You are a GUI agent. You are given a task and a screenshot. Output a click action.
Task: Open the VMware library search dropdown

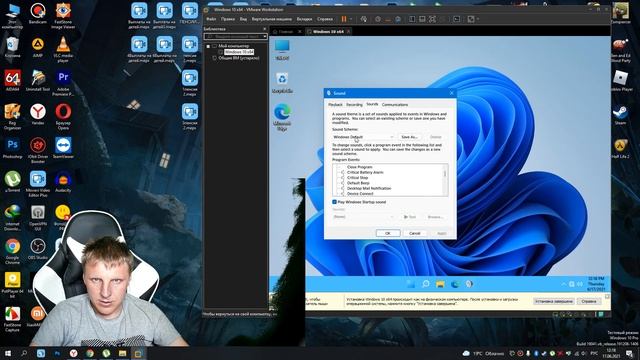pos(264,37)
